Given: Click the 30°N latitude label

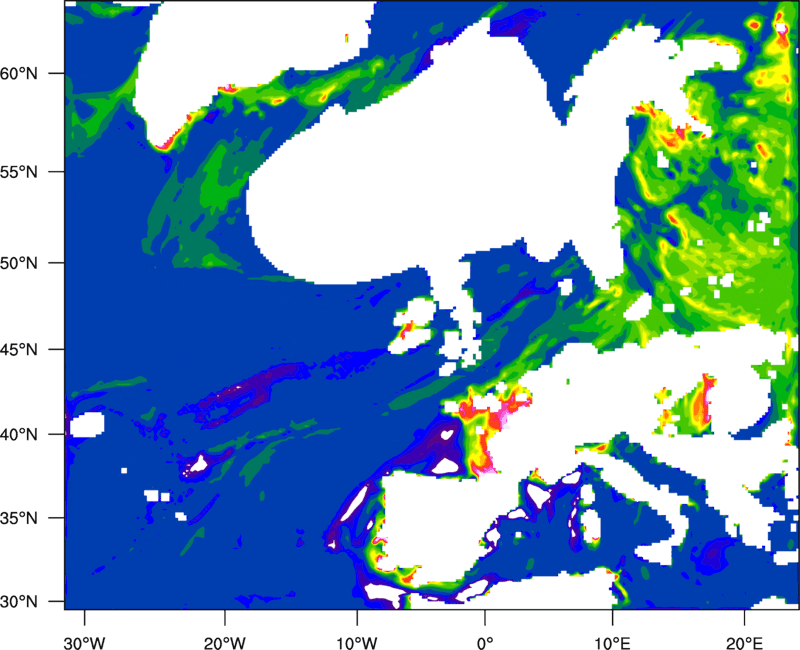Looking at the screenshot, I should point(19,602).
